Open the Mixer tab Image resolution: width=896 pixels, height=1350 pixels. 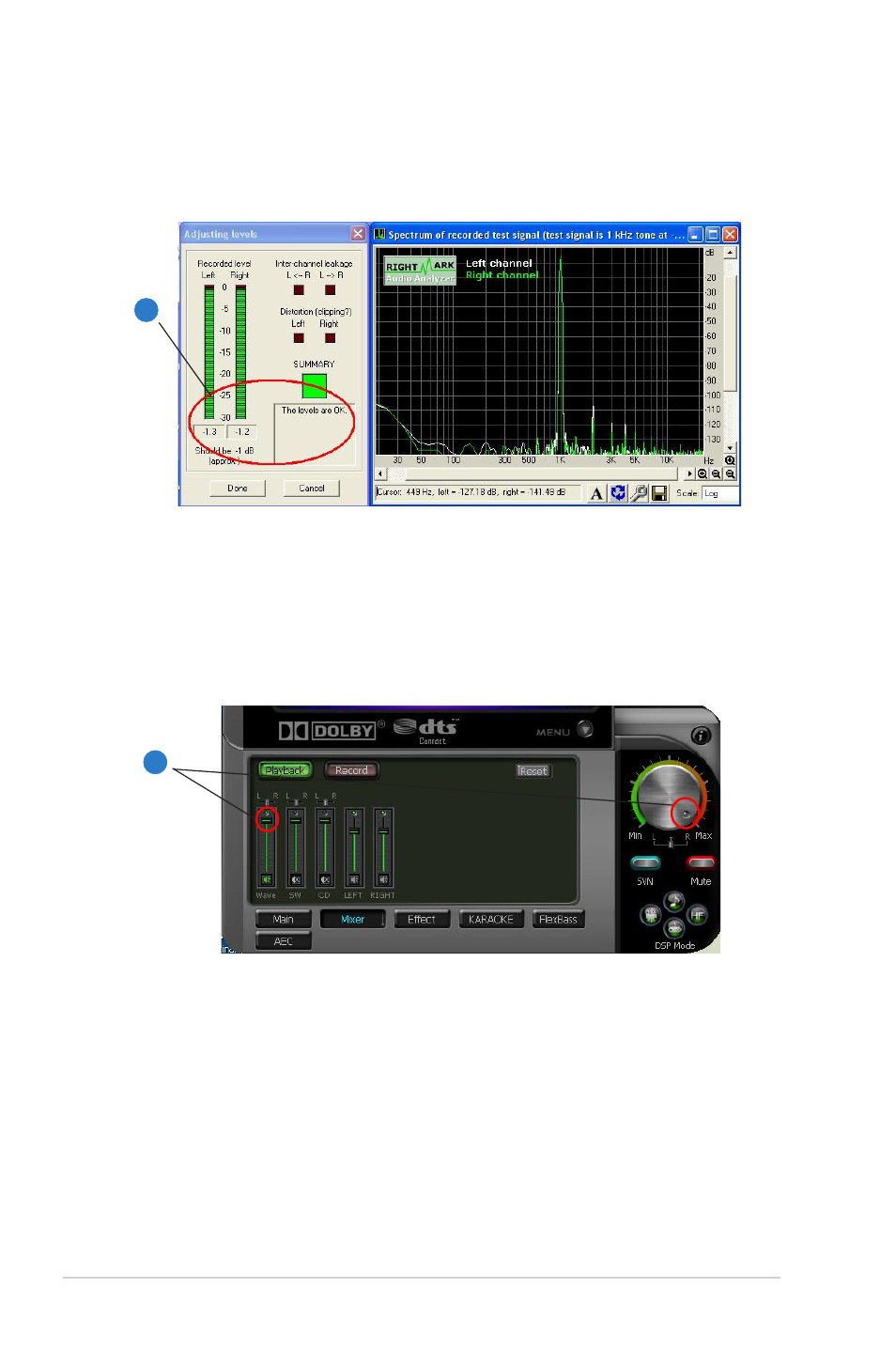pyautogui.click(x=352, y=920)
